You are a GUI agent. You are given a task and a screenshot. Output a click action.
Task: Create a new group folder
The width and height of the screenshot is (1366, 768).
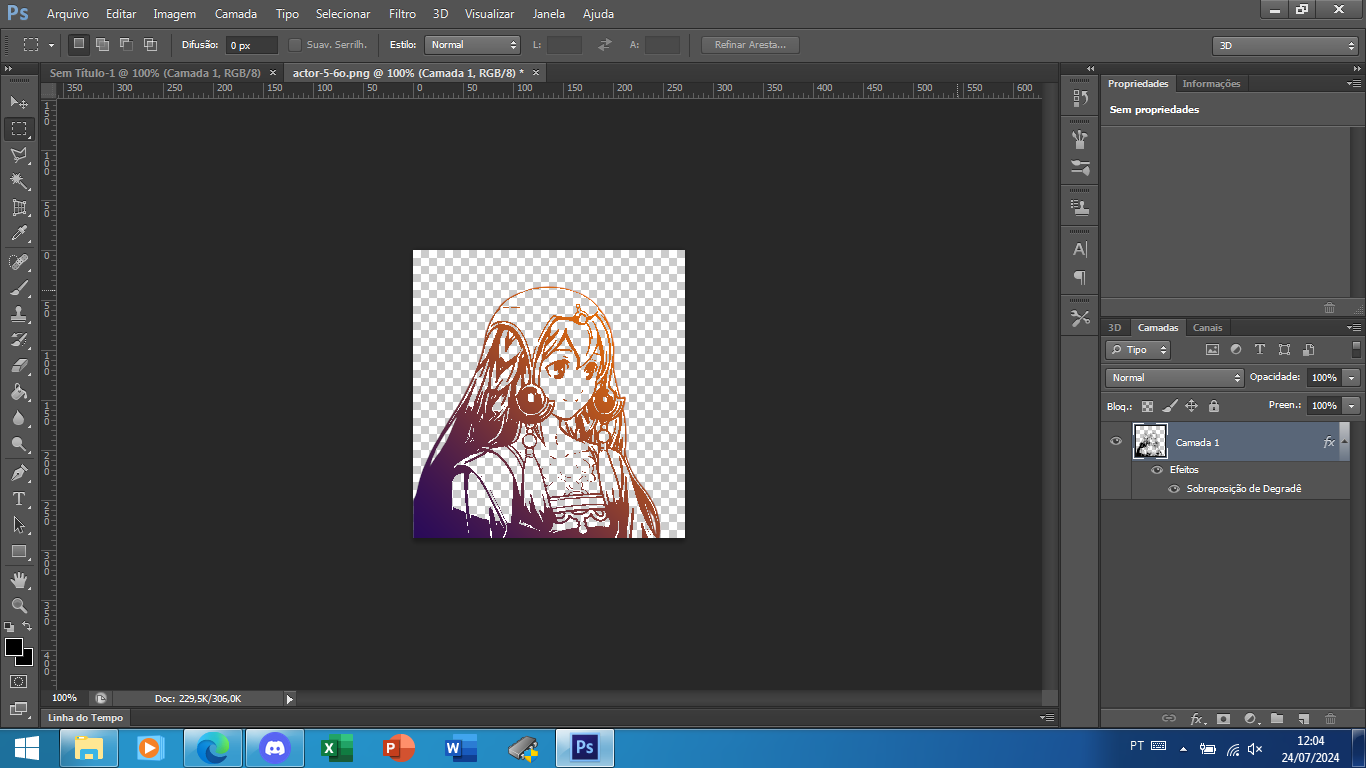[1277, 718]
